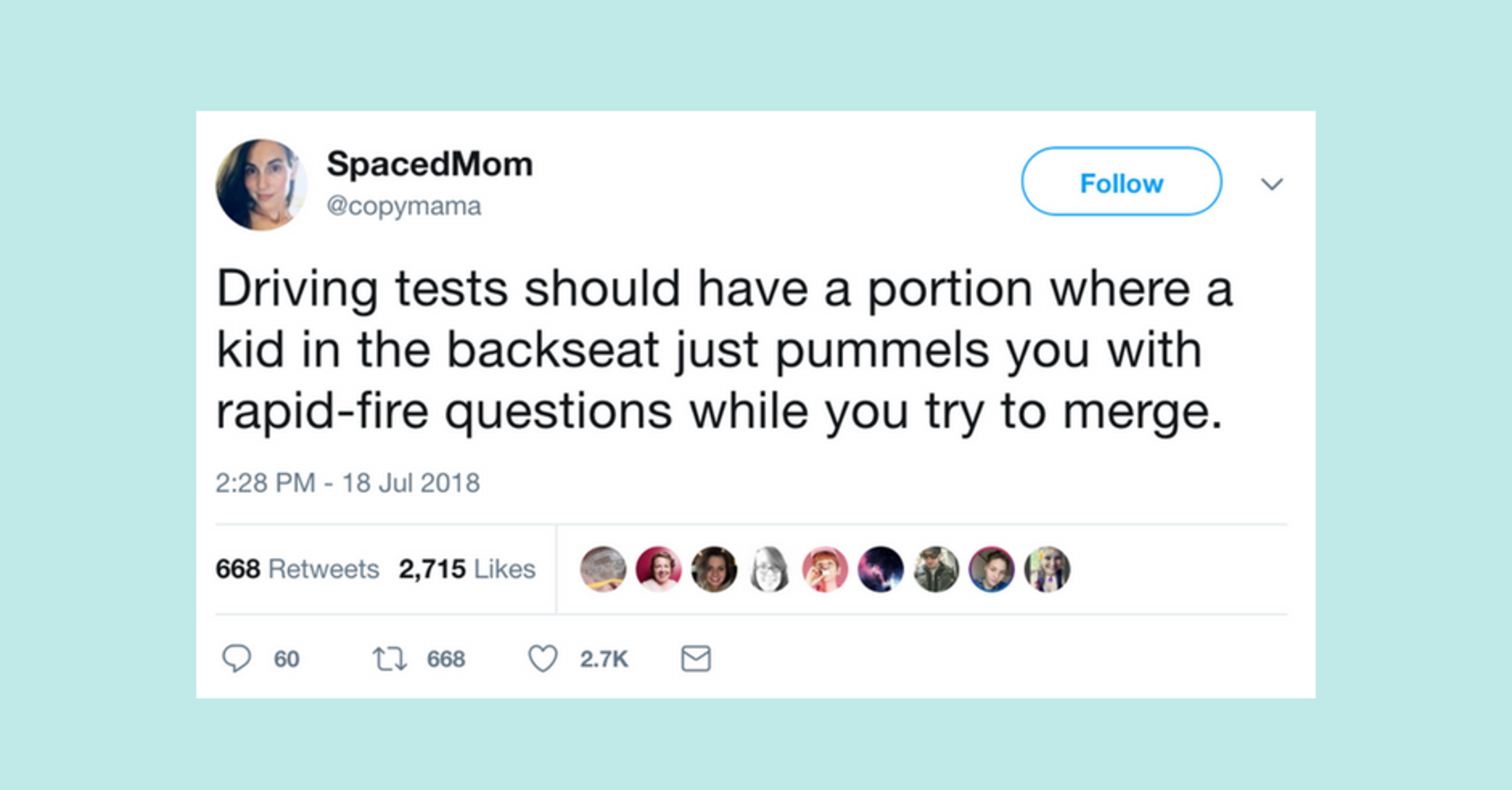The width and height of the screenshot is (1512, 790).
Task: Click the retweet arrows icon
Action: 388,658
